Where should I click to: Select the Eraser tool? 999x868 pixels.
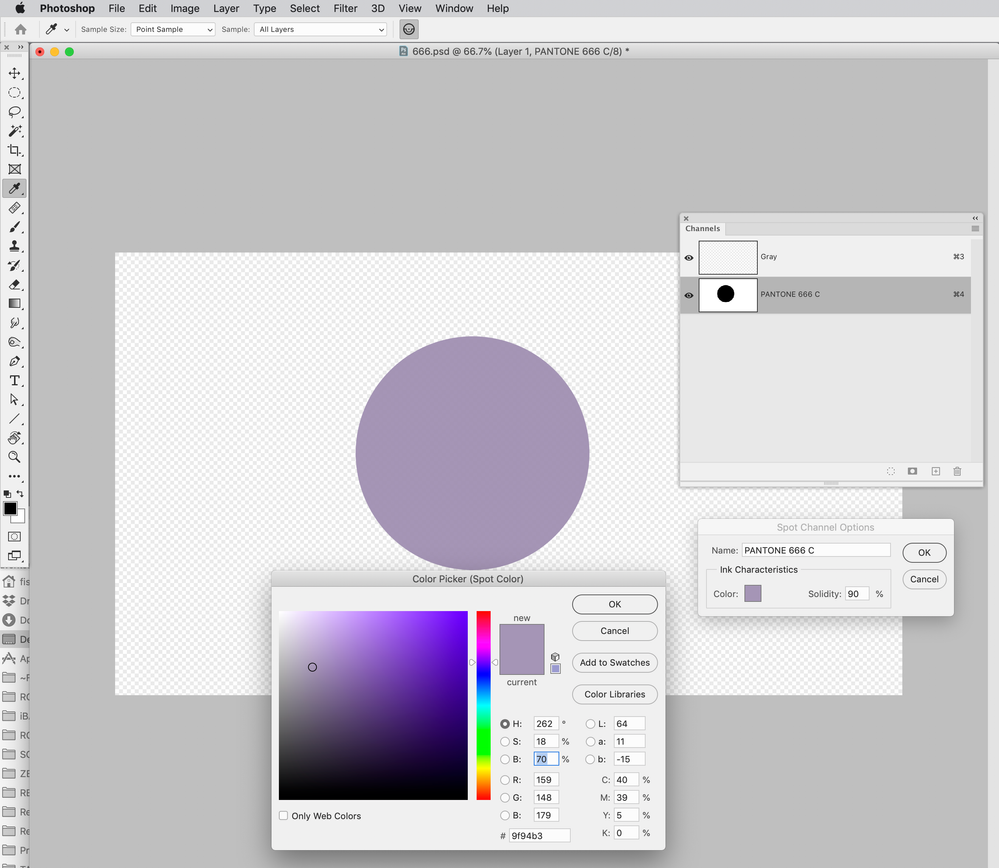click(x=14, y=284)
